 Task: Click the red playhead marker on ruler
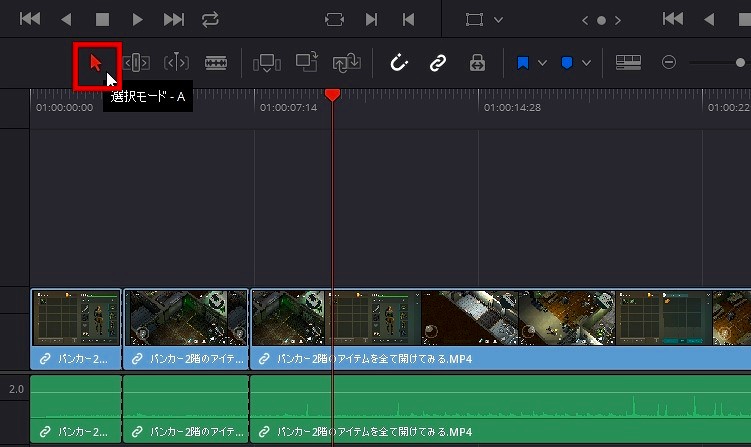[x=332, y=94]
